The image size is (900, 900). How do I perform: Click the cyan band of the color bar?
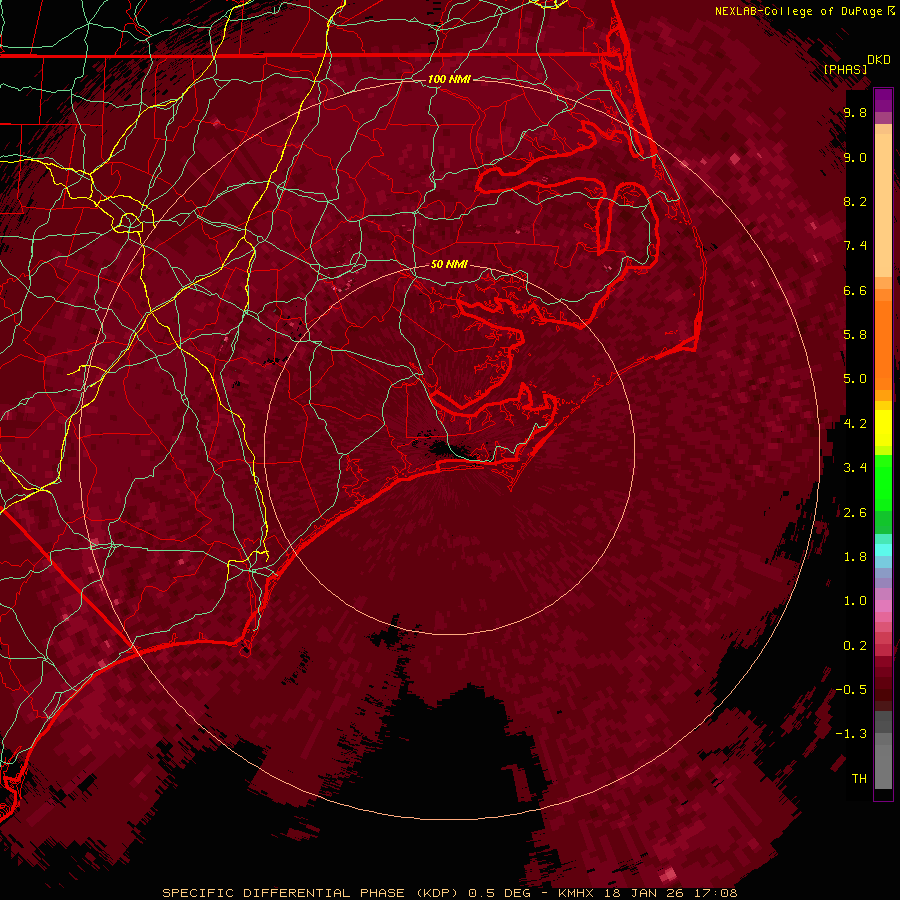(883, 550)
